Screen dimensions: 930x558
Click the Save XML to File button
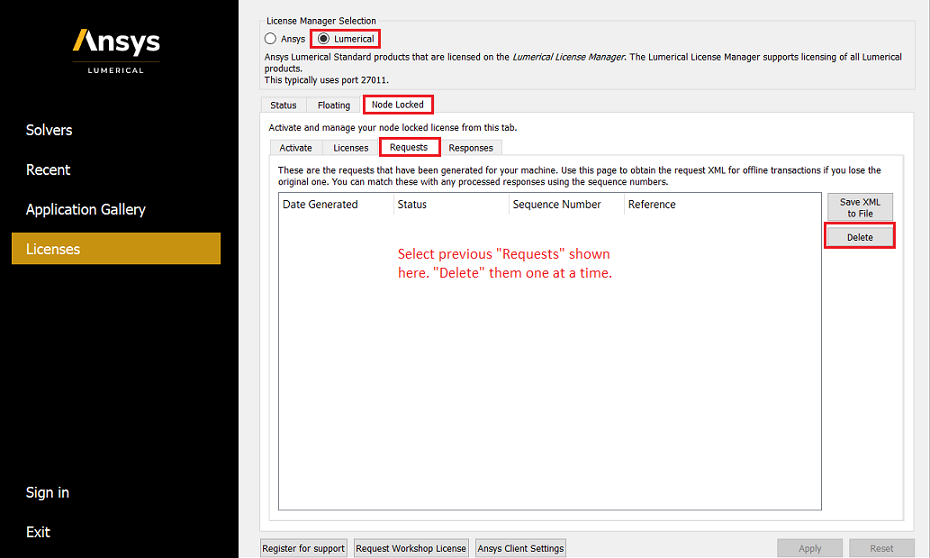tap(859, 208)
